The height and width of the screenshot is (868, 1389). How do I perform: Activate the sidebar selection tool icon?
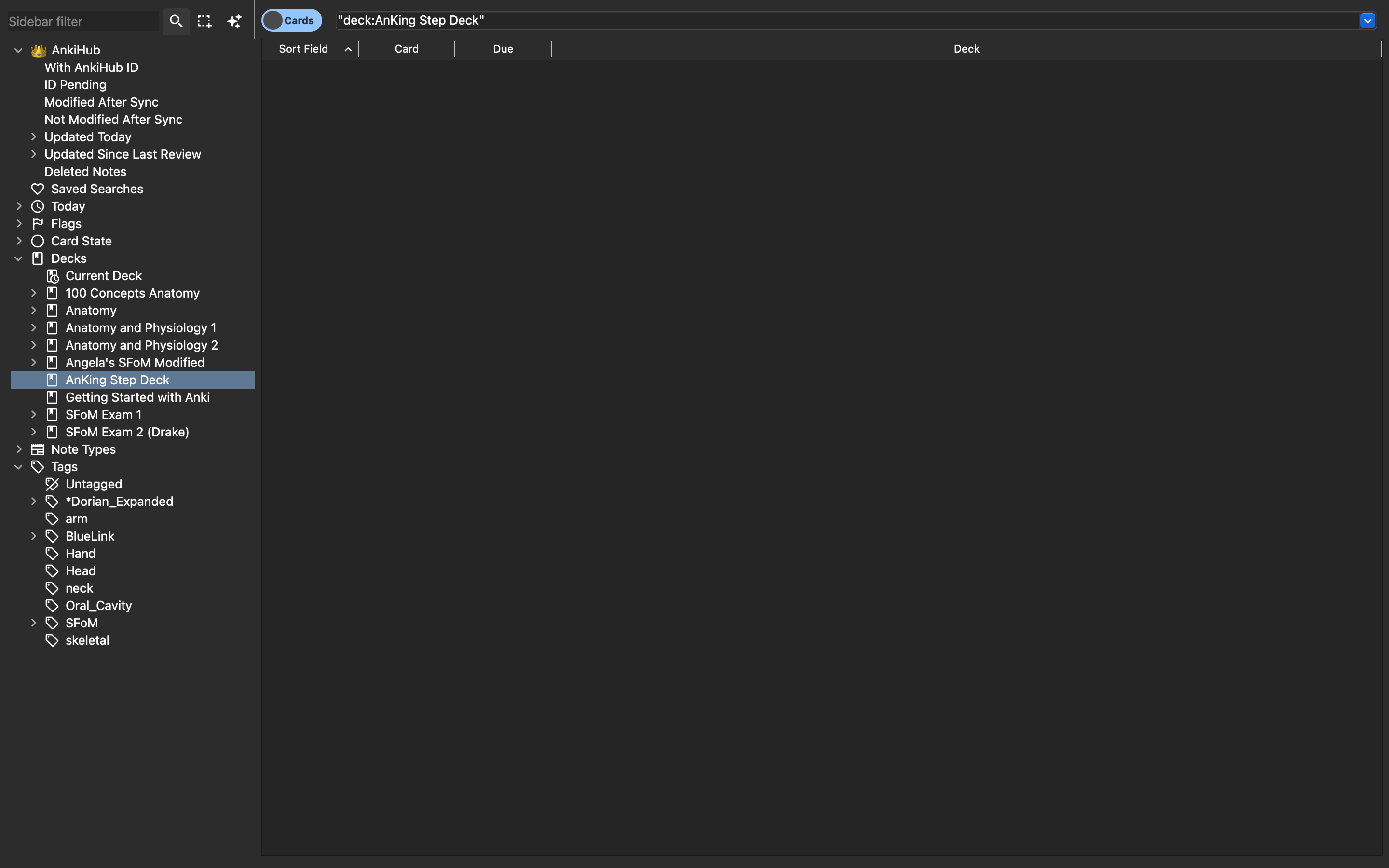point(204,21)
